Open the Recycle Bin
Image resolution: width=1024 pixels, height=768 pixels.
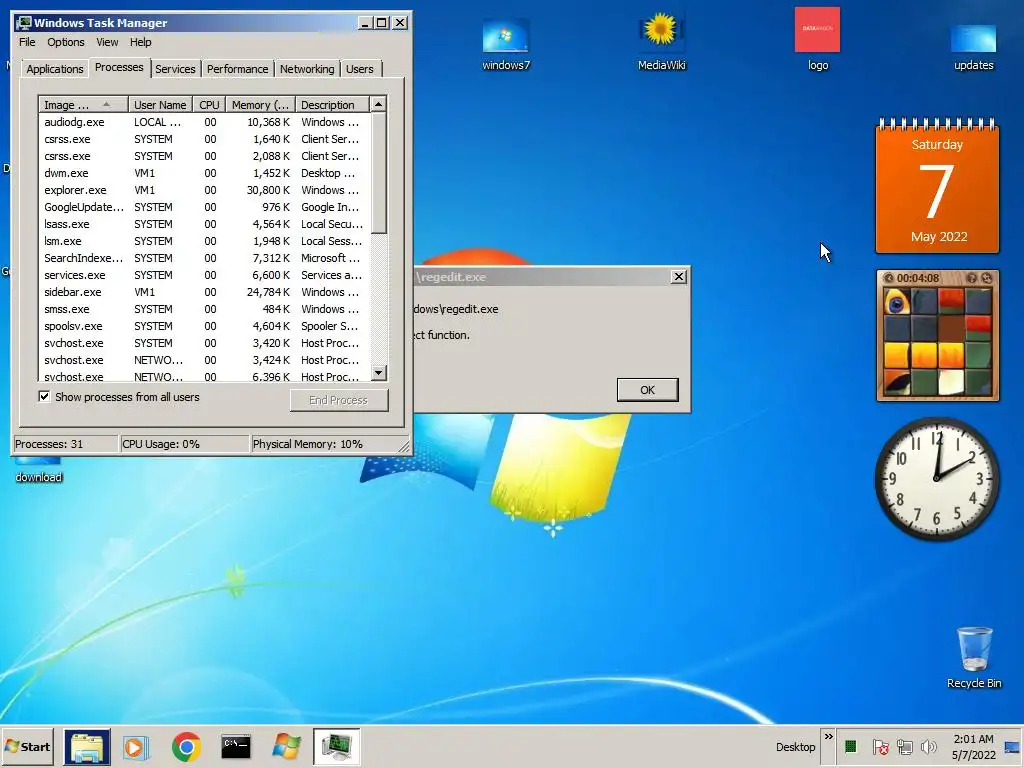974,658
